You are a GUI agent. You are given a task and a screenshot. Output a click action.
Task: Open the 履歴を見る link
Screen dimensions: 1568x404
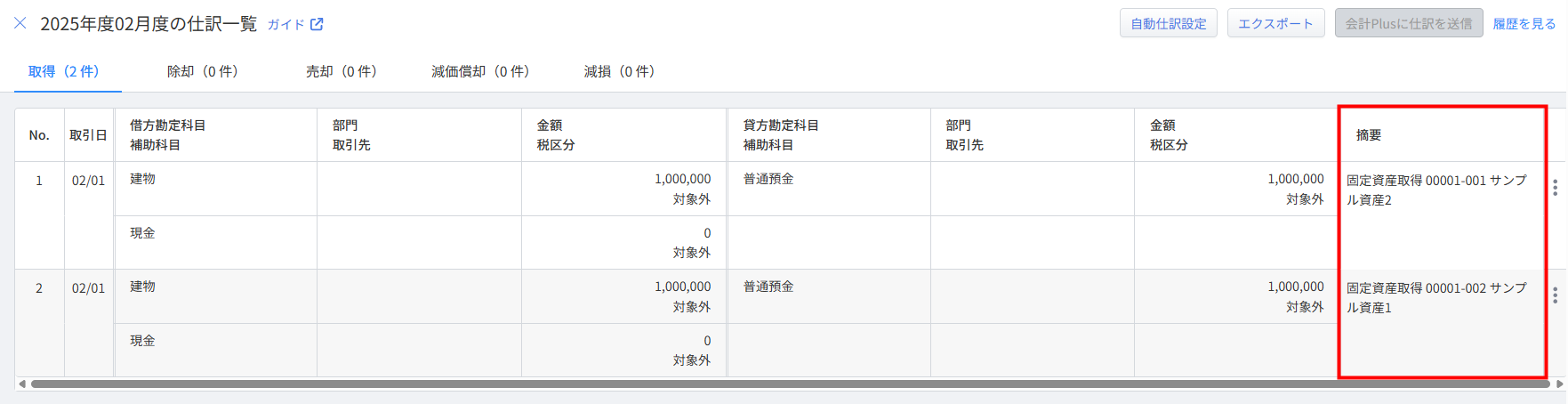pyautogui.click(x=1524, y=24)
